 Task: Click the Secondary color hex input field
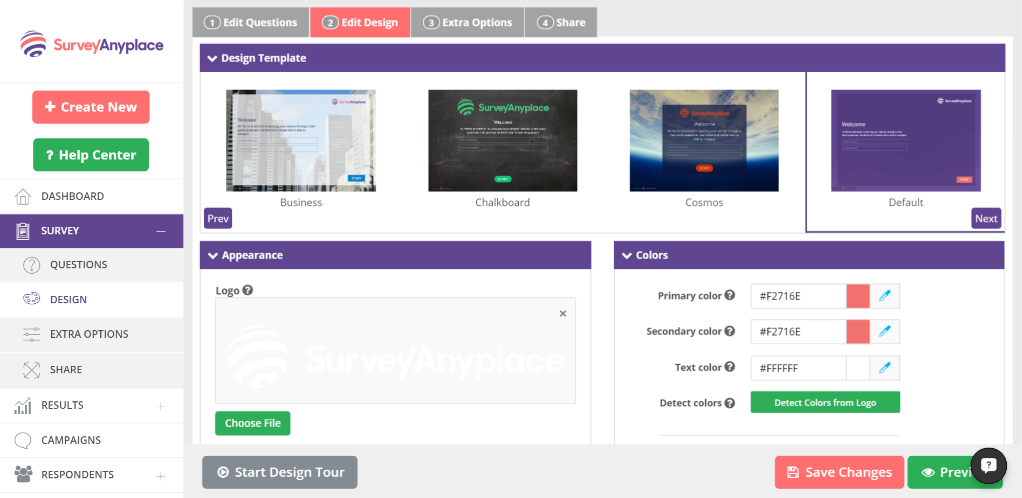[x=797, y=332]
